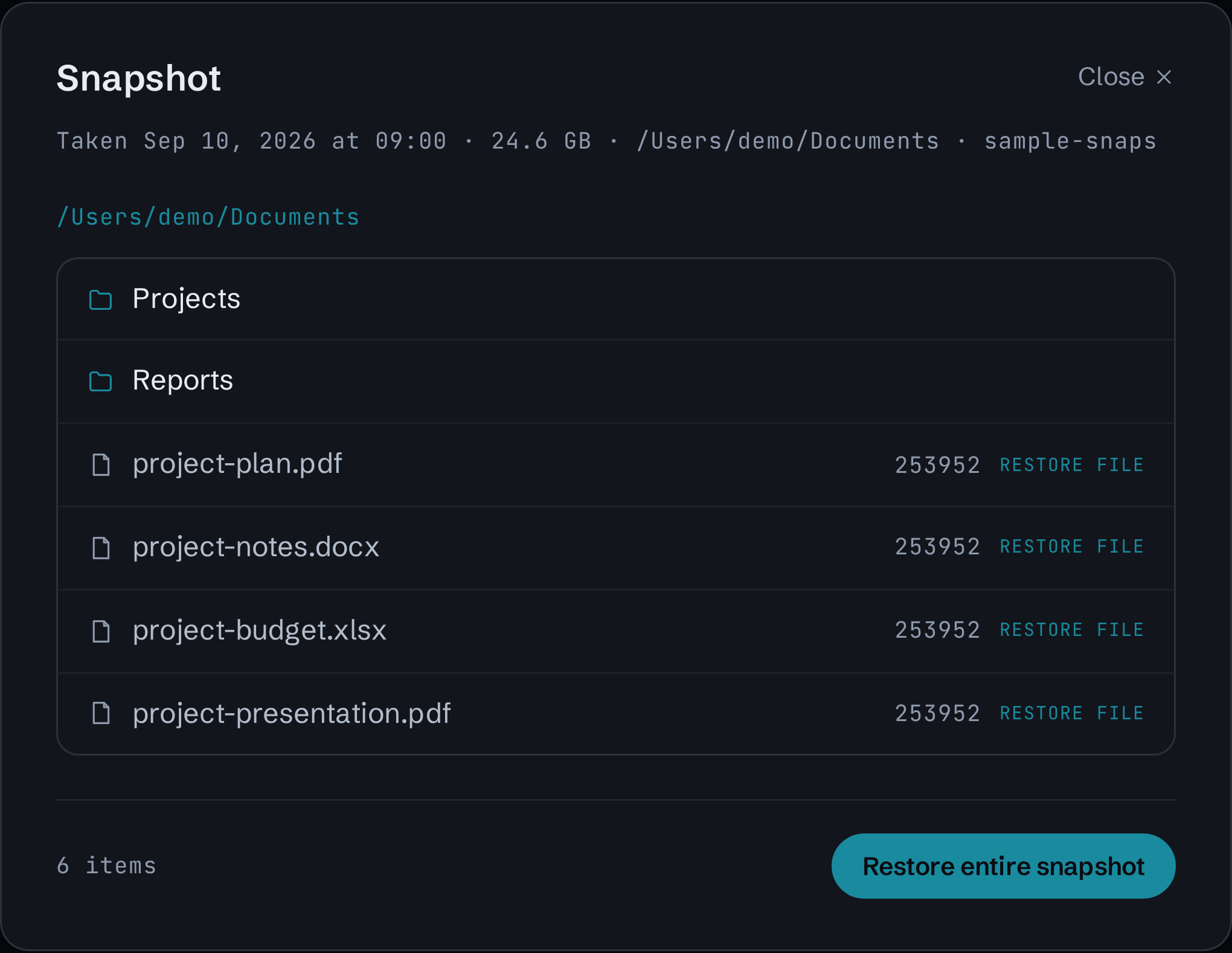Restore file project-presentation.pdf
This screenshot has width=1232, height=953.
coord(1072,713)
